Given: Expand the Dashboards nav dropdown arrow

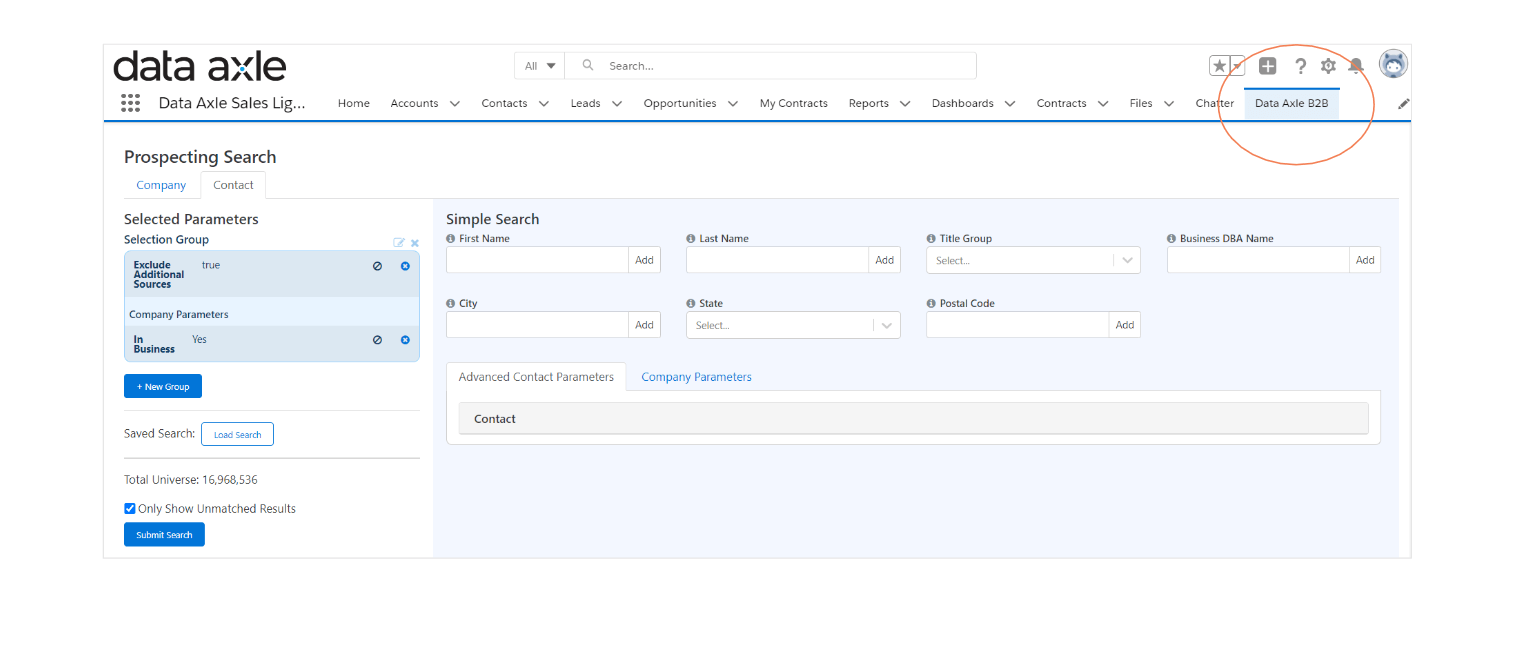Looking at the screenshot, I should click(x=1010, y=103).
